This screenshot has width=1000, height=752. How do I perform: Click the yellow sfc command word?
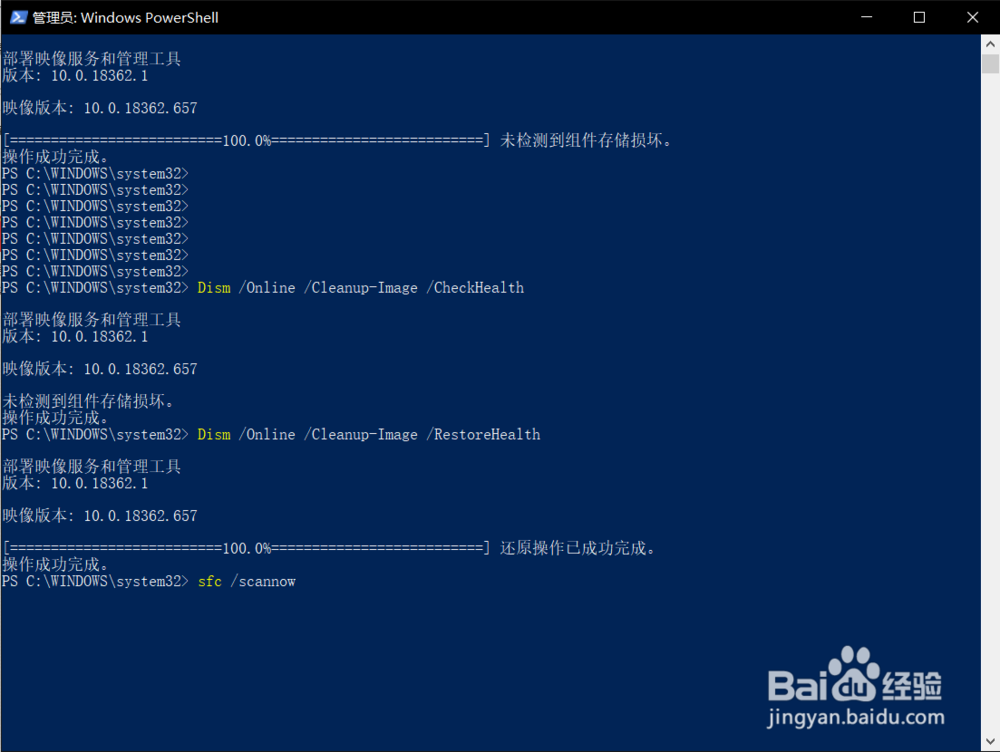[210, 581]
